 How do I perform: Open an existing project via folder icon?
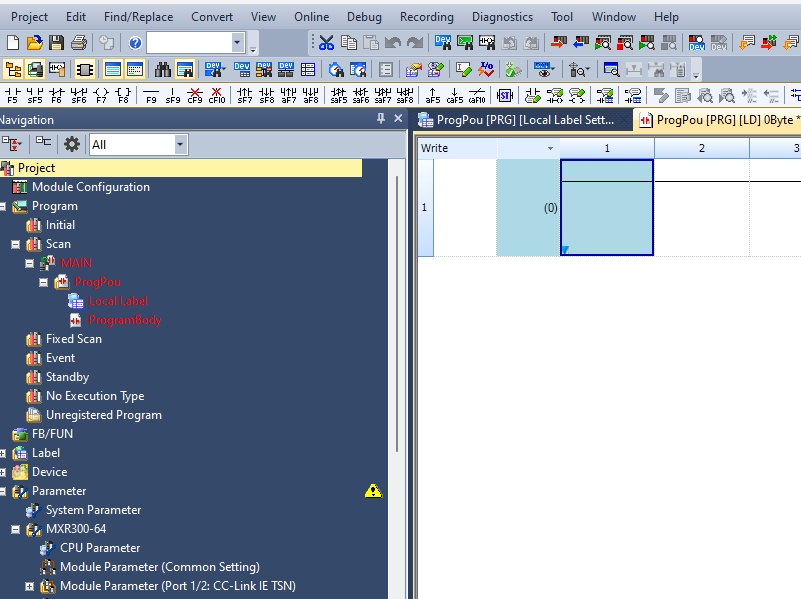pyautogui.click(x=35, y=42)
